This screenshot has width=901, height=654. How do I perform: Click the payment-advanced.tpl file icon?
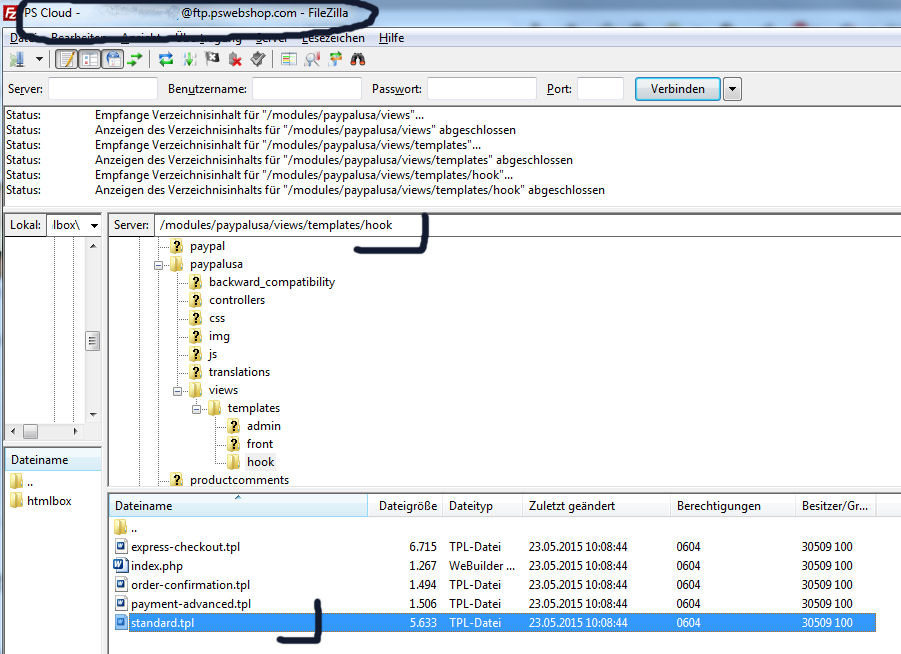click(121, 603)
